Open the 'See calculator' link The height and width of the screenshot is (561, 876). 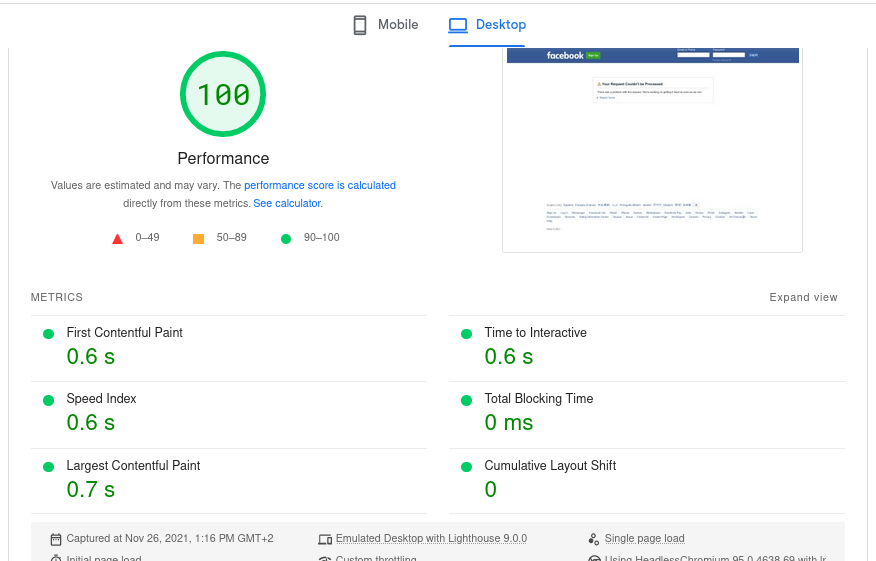287,203
